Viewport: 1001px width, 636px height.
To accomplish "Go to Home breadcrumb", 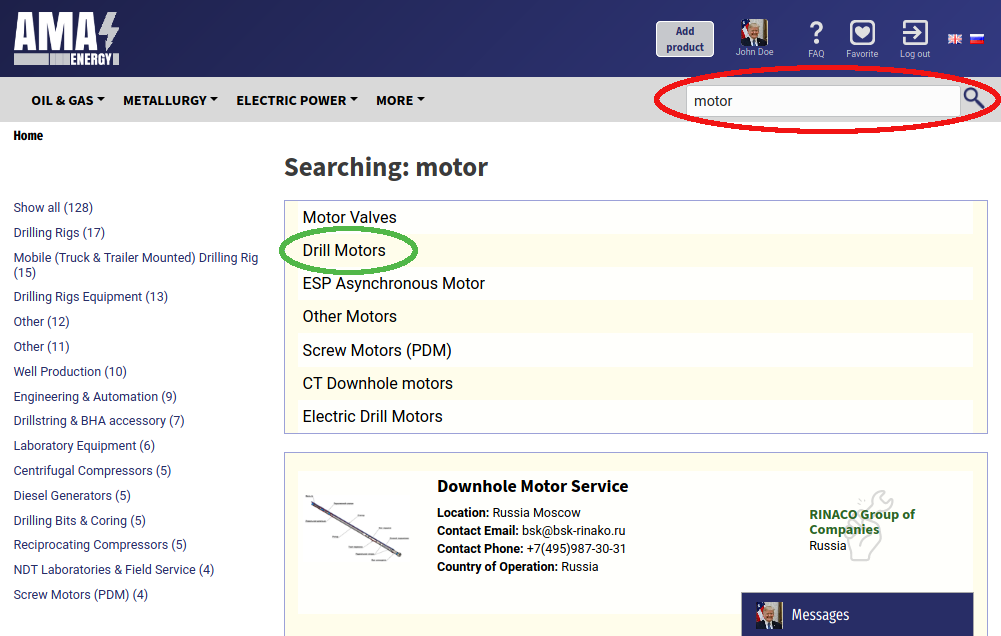I will click(28, 135).
